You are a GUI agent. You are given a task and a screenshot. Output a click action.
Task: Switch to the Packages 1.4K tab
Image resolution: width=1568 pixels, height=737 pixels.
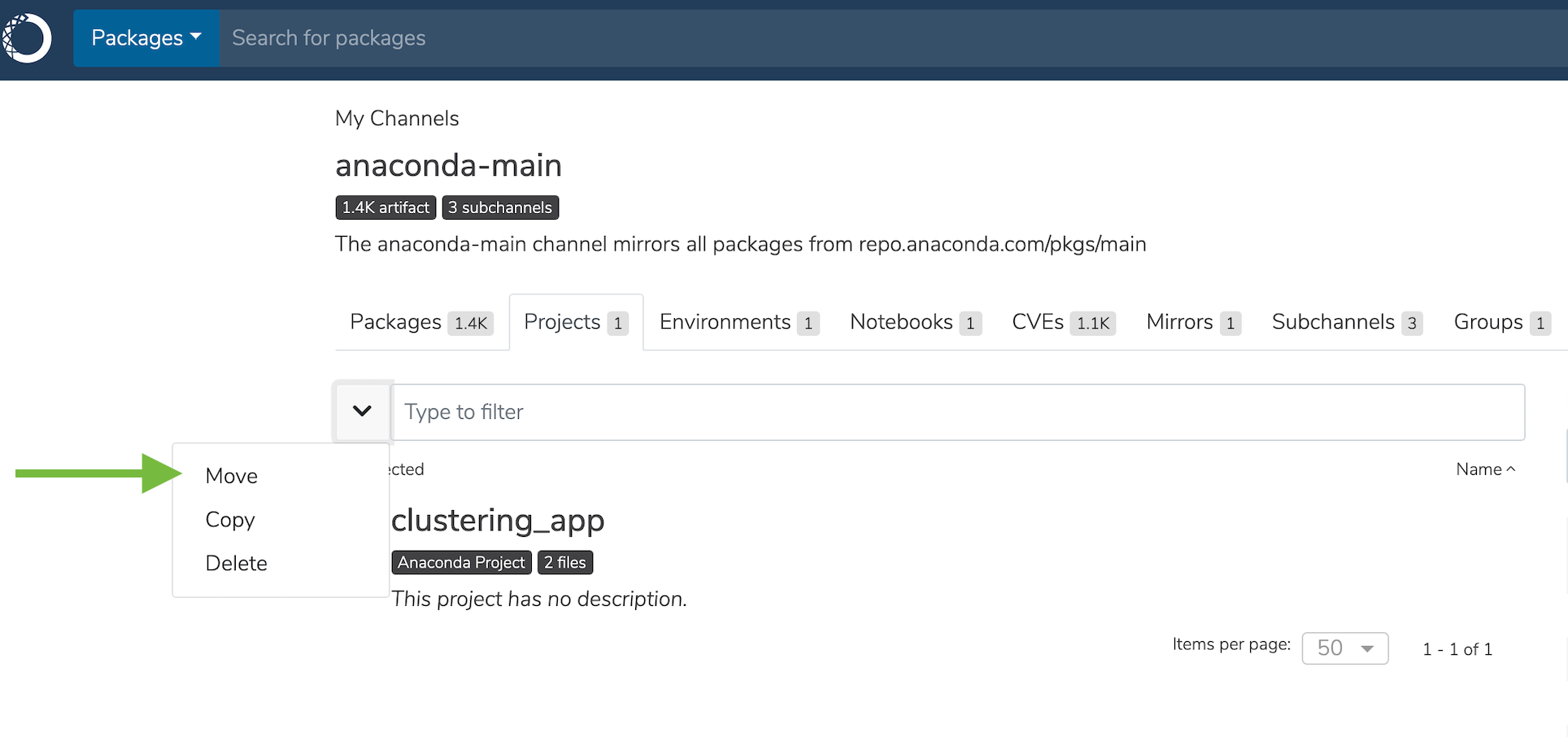point(421,322)
